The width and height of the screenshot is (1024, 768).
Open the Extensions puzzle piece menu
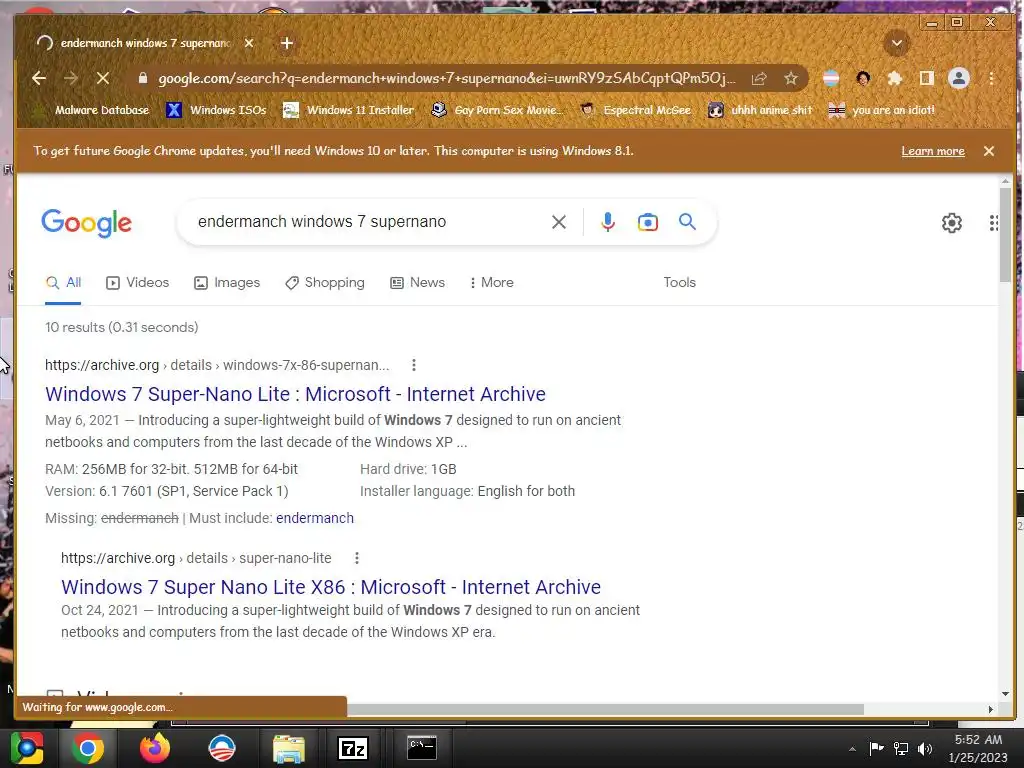pos(895,78)
